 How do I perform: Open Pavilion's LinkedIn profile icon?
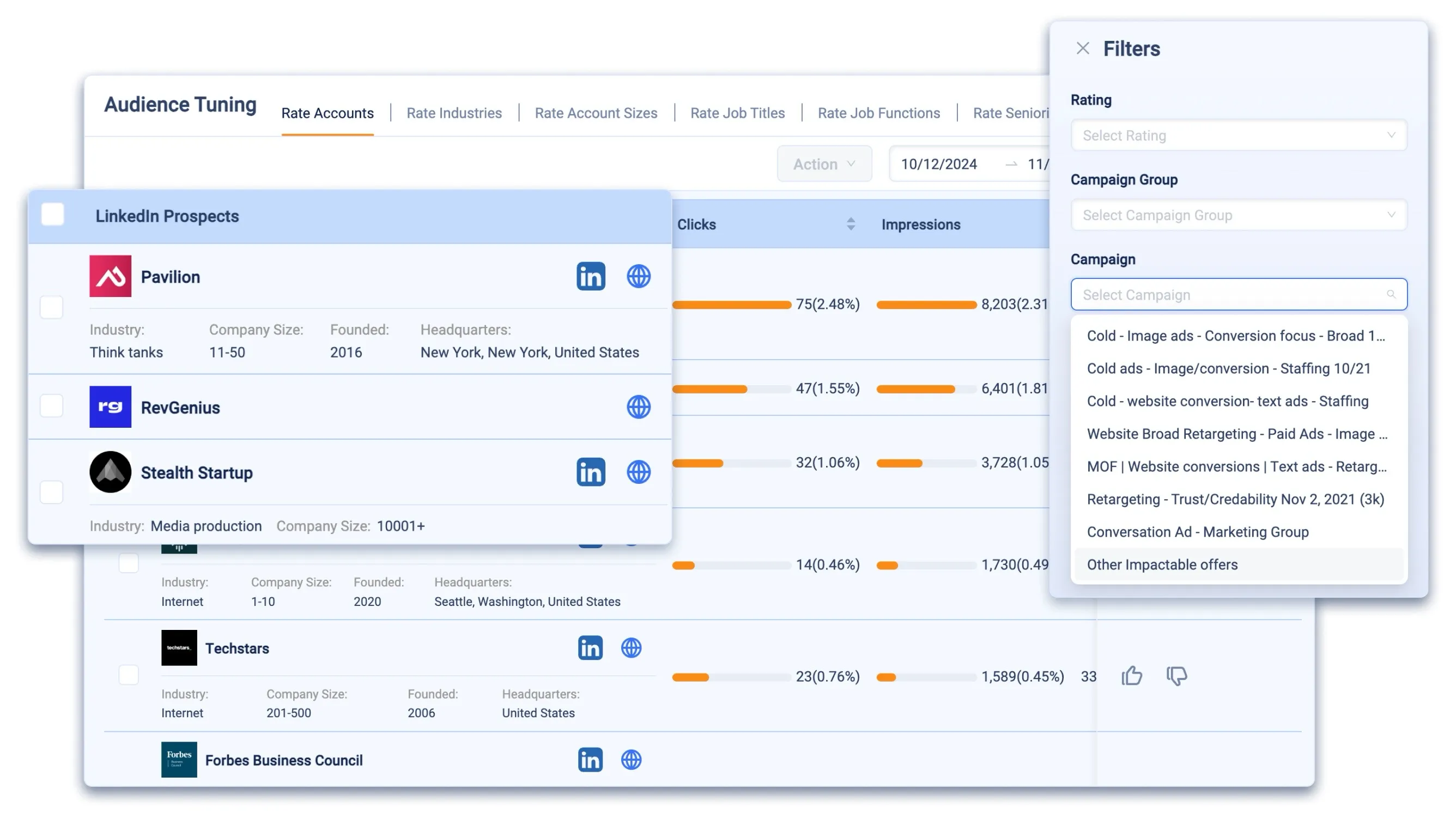coord(590,276)
